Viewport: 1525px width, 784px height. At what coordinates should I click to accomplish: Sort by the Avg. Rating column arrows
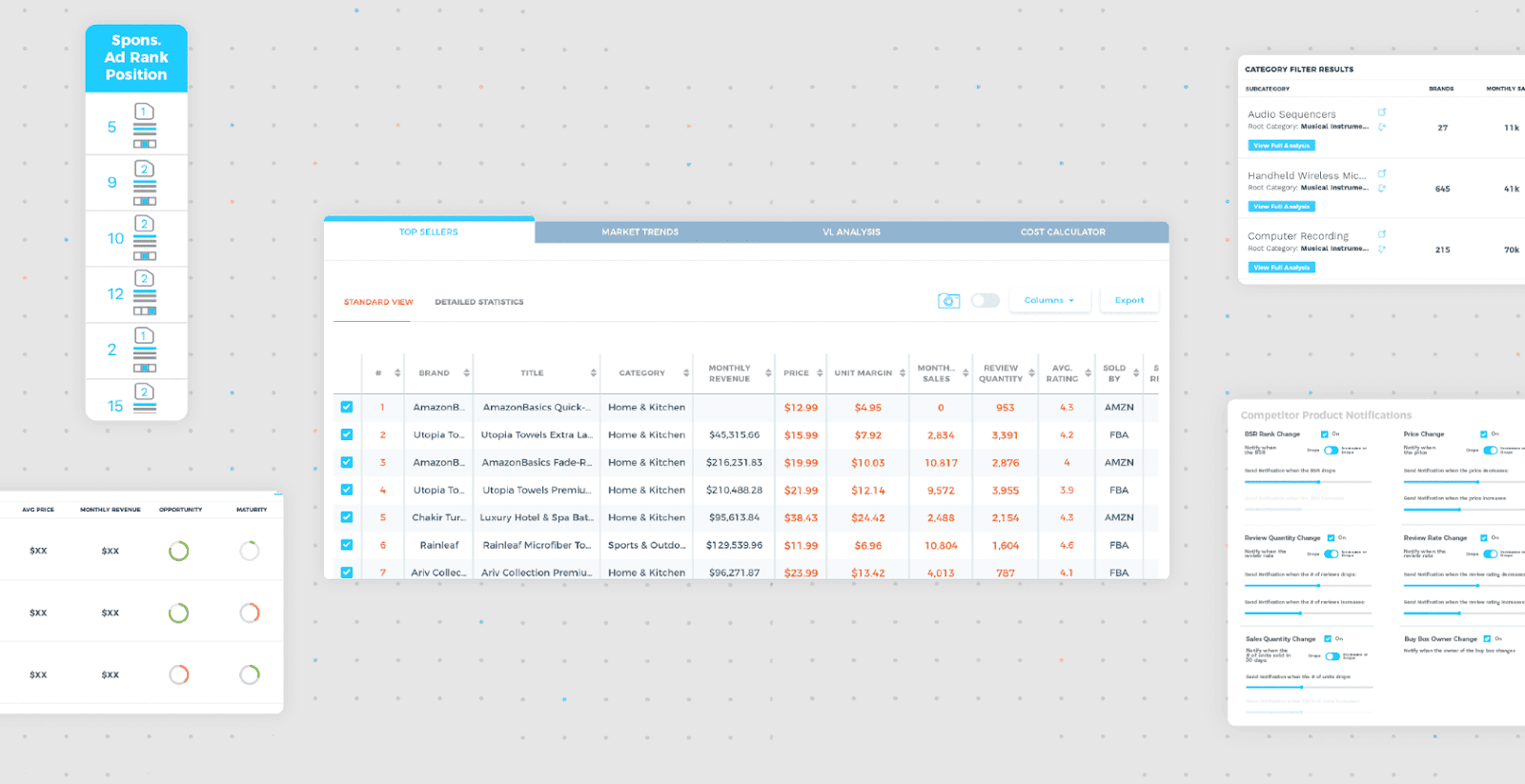tap(1088, 373)
